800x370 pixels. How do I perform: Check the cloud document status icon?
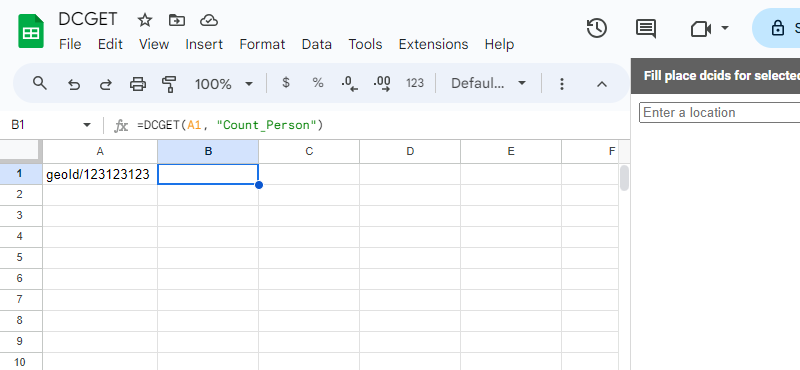tap(209, 20)
